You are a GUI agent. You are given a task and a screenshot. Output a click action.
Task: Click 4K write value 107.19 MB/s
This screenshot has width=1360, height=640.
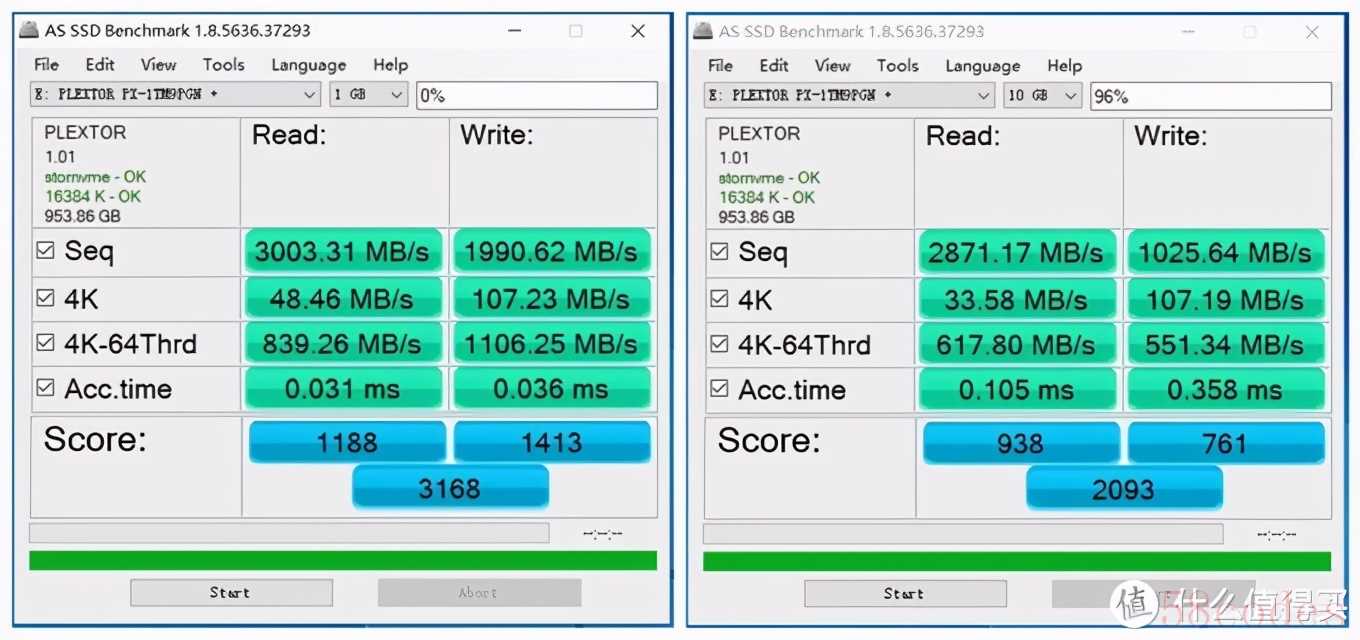tap(1226, 299)
